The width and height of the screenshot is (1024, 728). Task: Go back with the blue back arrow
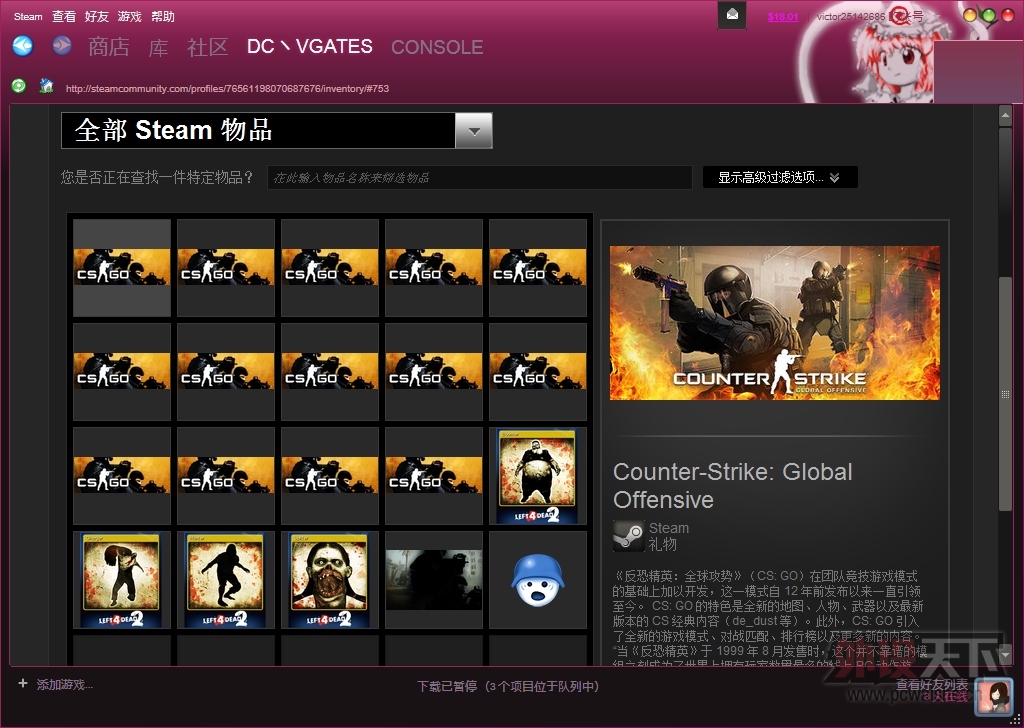pos(23,46)
